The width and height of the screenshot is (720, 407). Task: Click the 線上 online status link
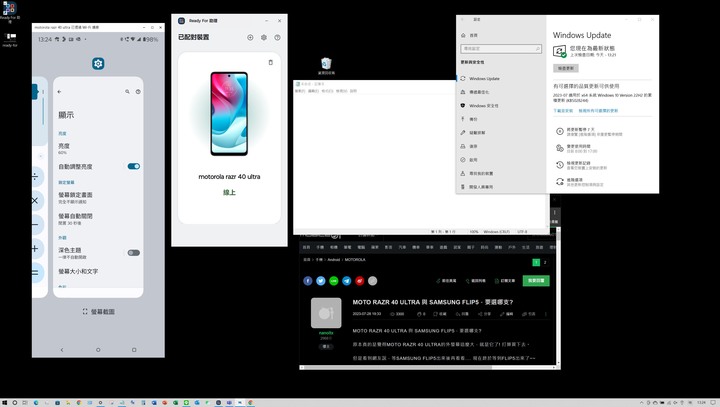(x=229, y=192)
